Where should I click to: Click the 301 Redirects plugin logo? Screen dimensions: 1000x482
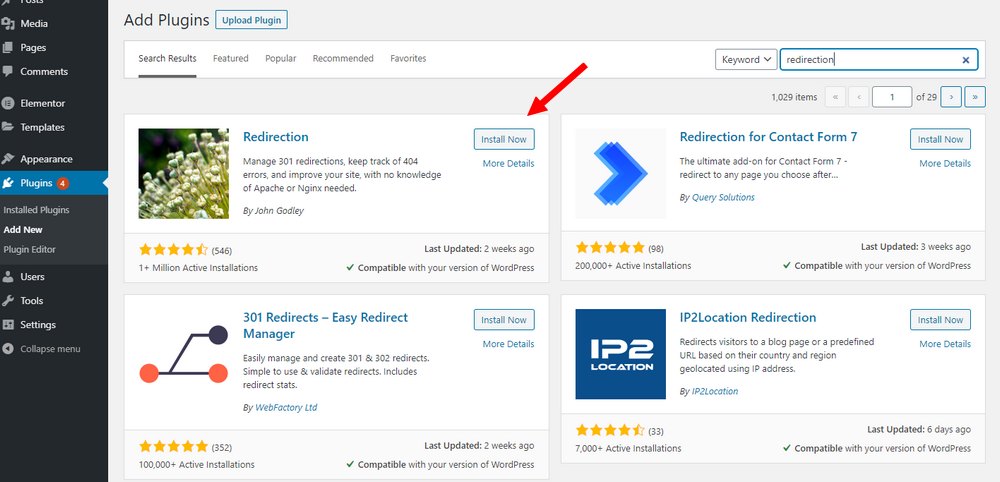(x=184, y=354)
